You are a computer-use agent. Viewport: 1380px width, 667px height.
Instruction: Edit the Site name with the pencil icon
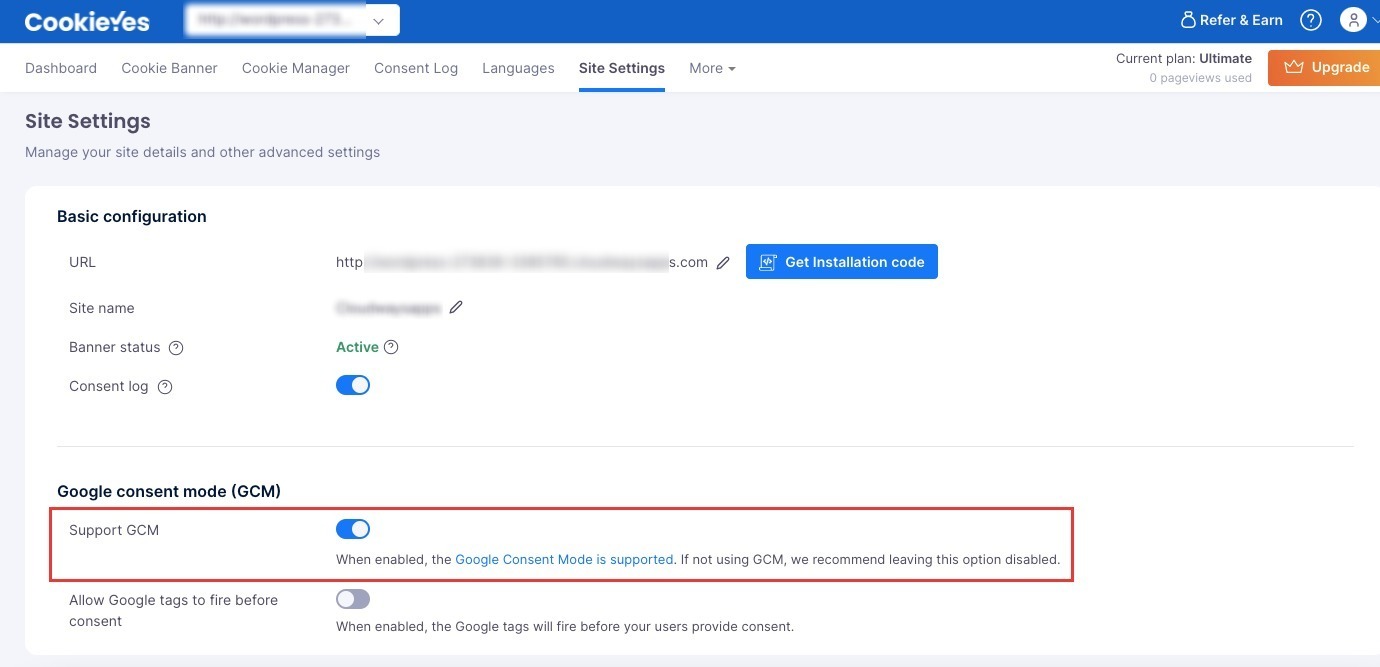(x=456, y=307)
